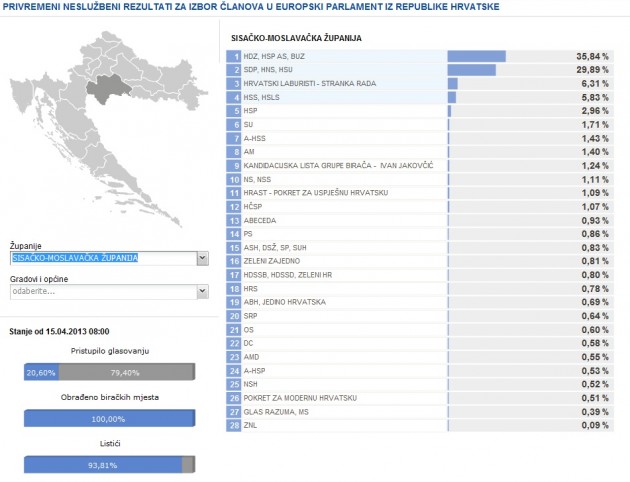This screenshot has width=630, height=482.
Task: Click the result bar for HSS, HSLS
Action: [x=451, y=97]
